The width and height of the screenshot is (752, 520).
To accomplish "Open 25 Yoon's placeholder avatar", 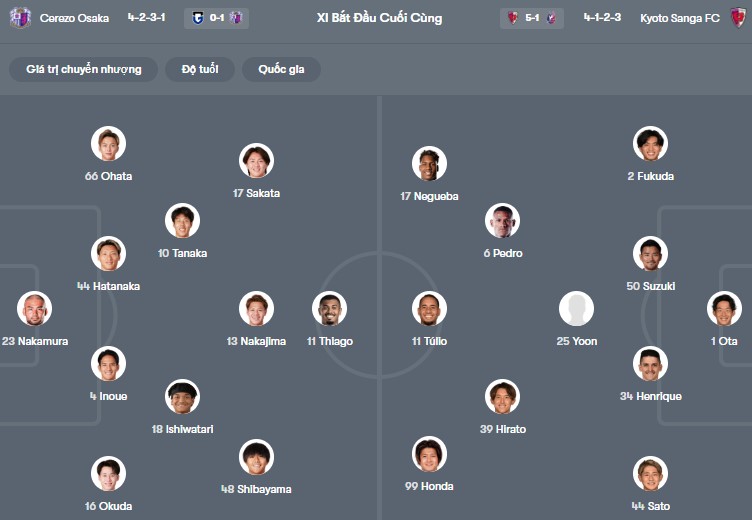I will coord(576,309).
